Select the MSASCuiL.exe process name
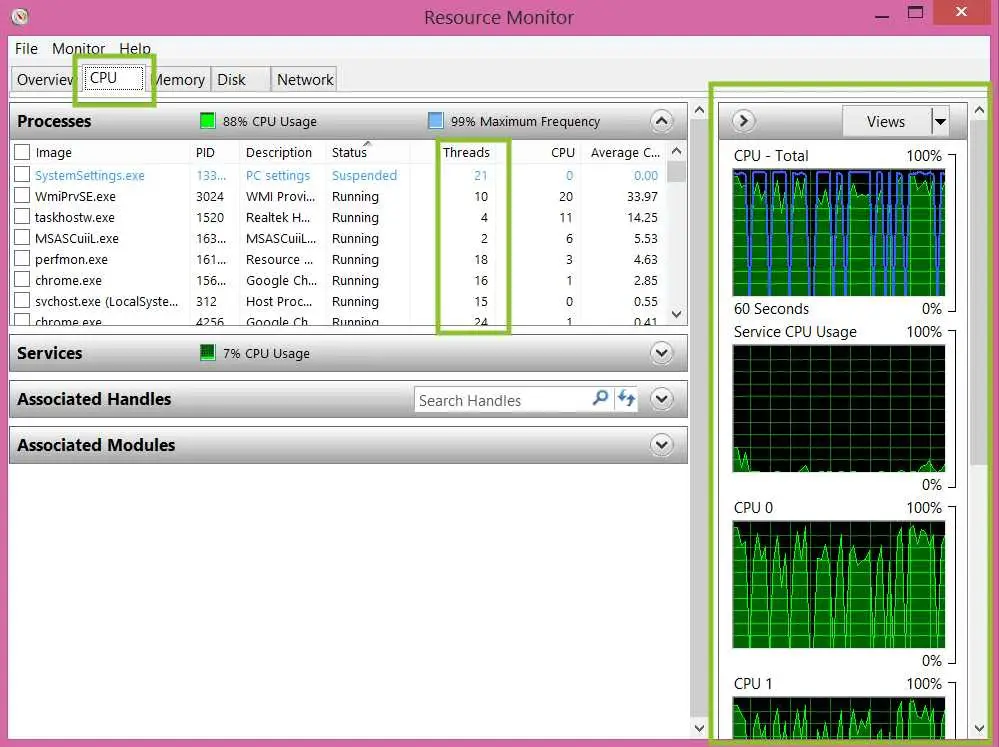 pos(76,238)
